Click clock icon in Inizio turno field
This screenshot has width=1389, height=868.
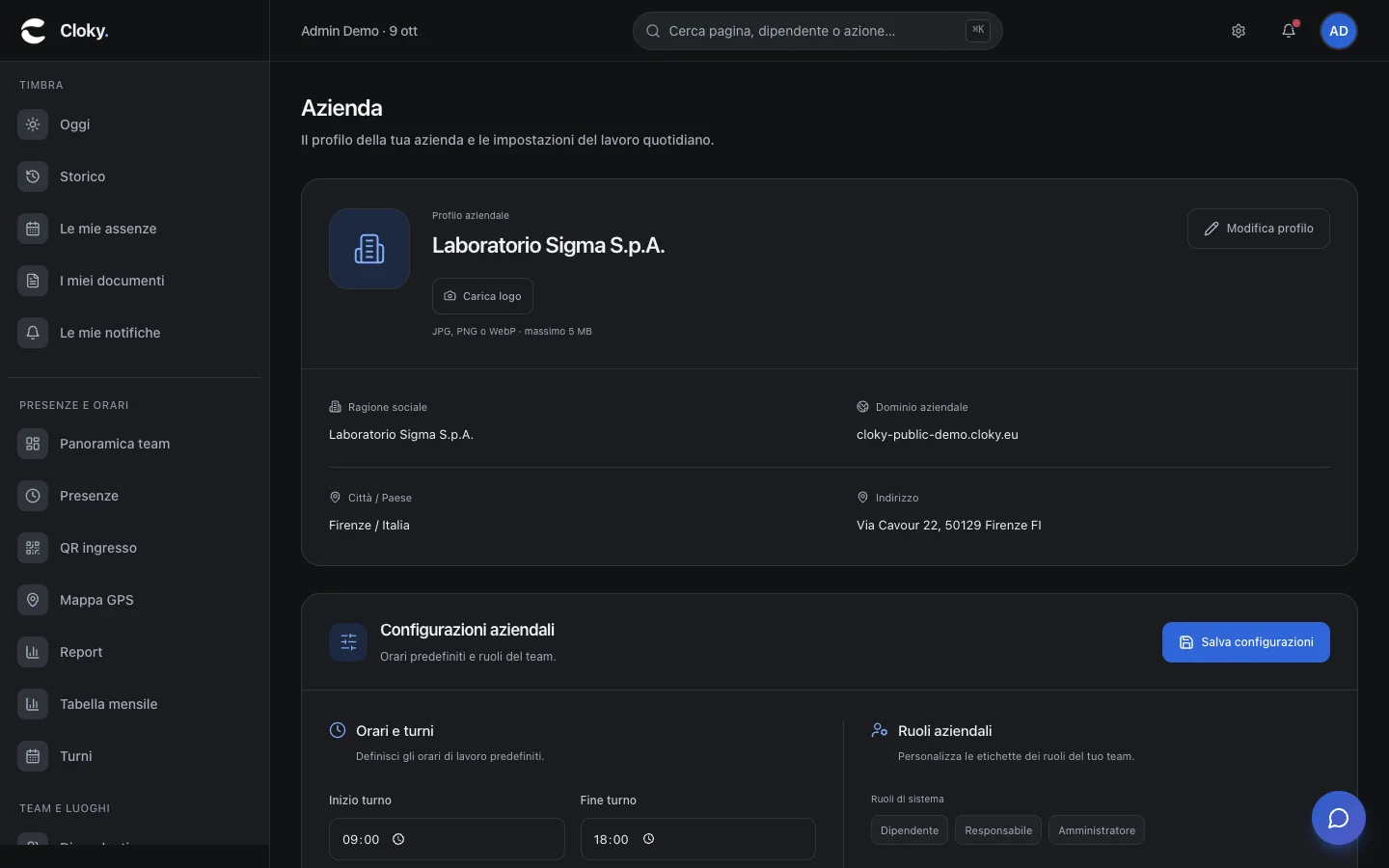pos(398,839)
